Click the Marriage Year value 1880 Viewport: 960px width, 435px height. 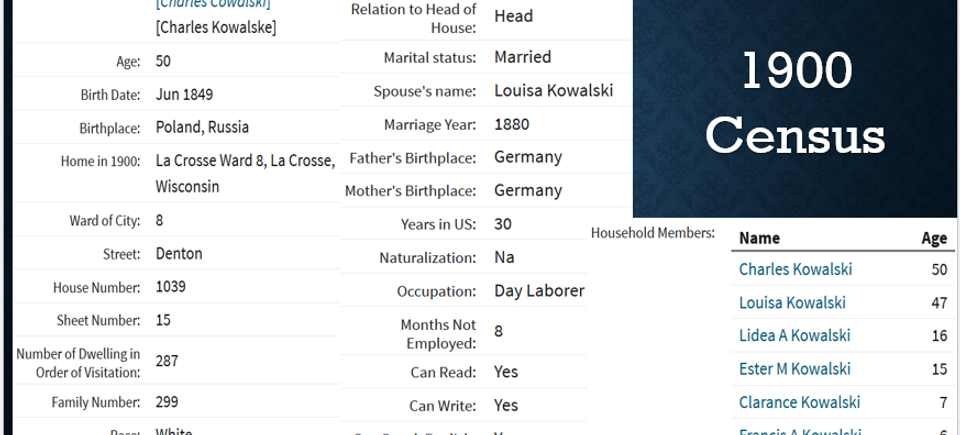coord(512,124)
